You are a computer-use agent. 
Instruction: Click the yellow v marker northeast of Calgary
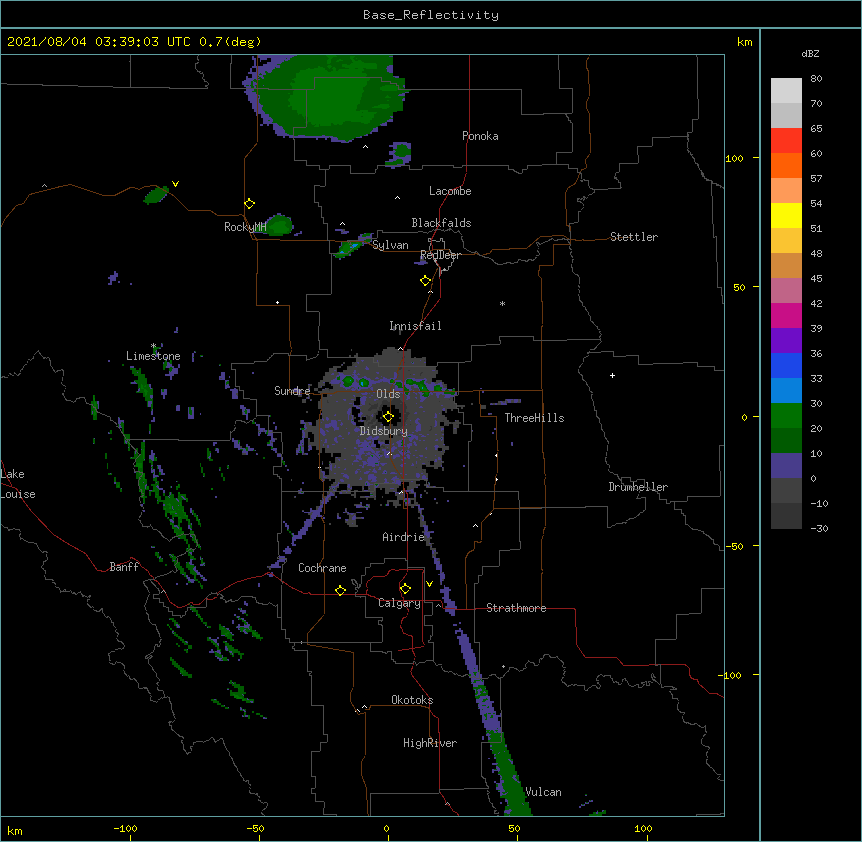(x=429, y=584)
